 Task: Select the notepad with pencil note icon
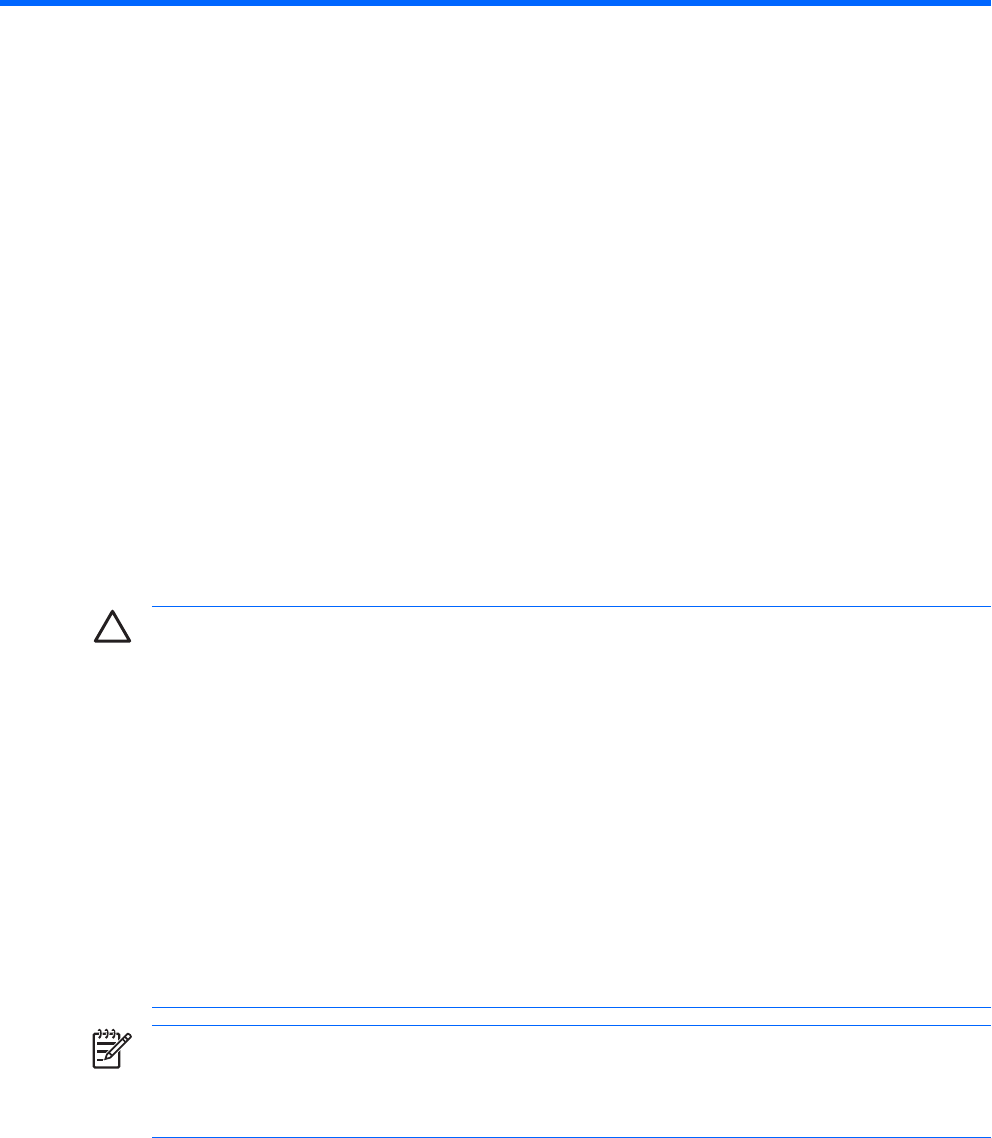(x=112, y=1049)
